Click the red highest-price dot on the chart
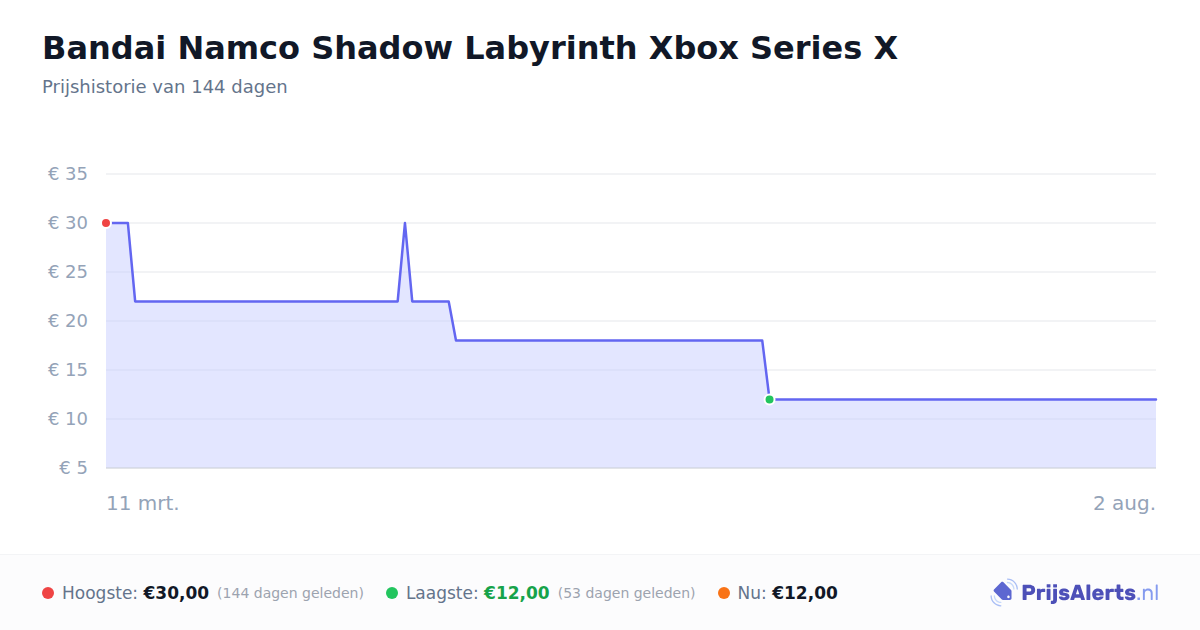 point(106,223)
